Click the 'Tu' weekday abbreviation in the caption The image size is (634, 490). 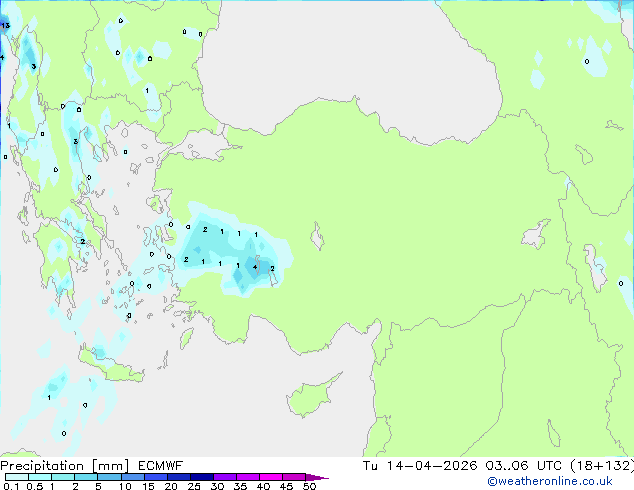coord(370,466)
